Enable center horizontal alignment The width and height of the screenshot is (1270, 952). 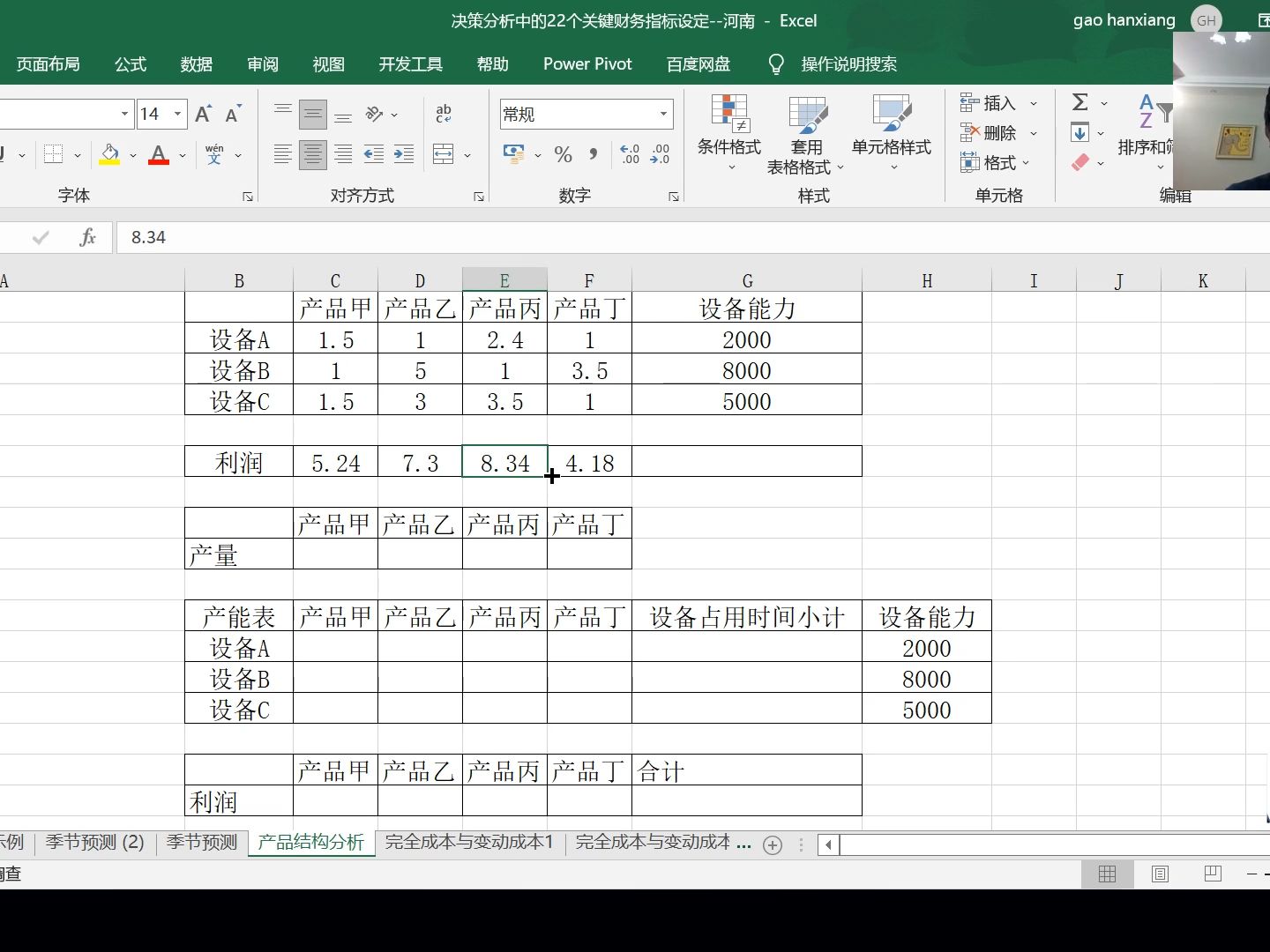tap(312, 154)
